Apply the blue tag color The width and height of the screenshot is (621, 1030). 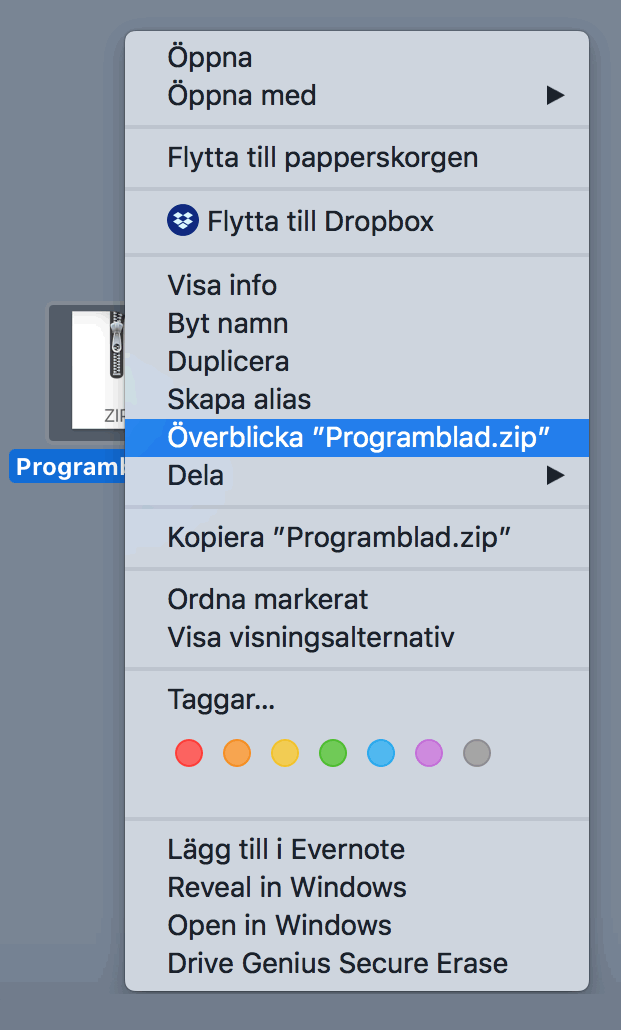[381, 753]
